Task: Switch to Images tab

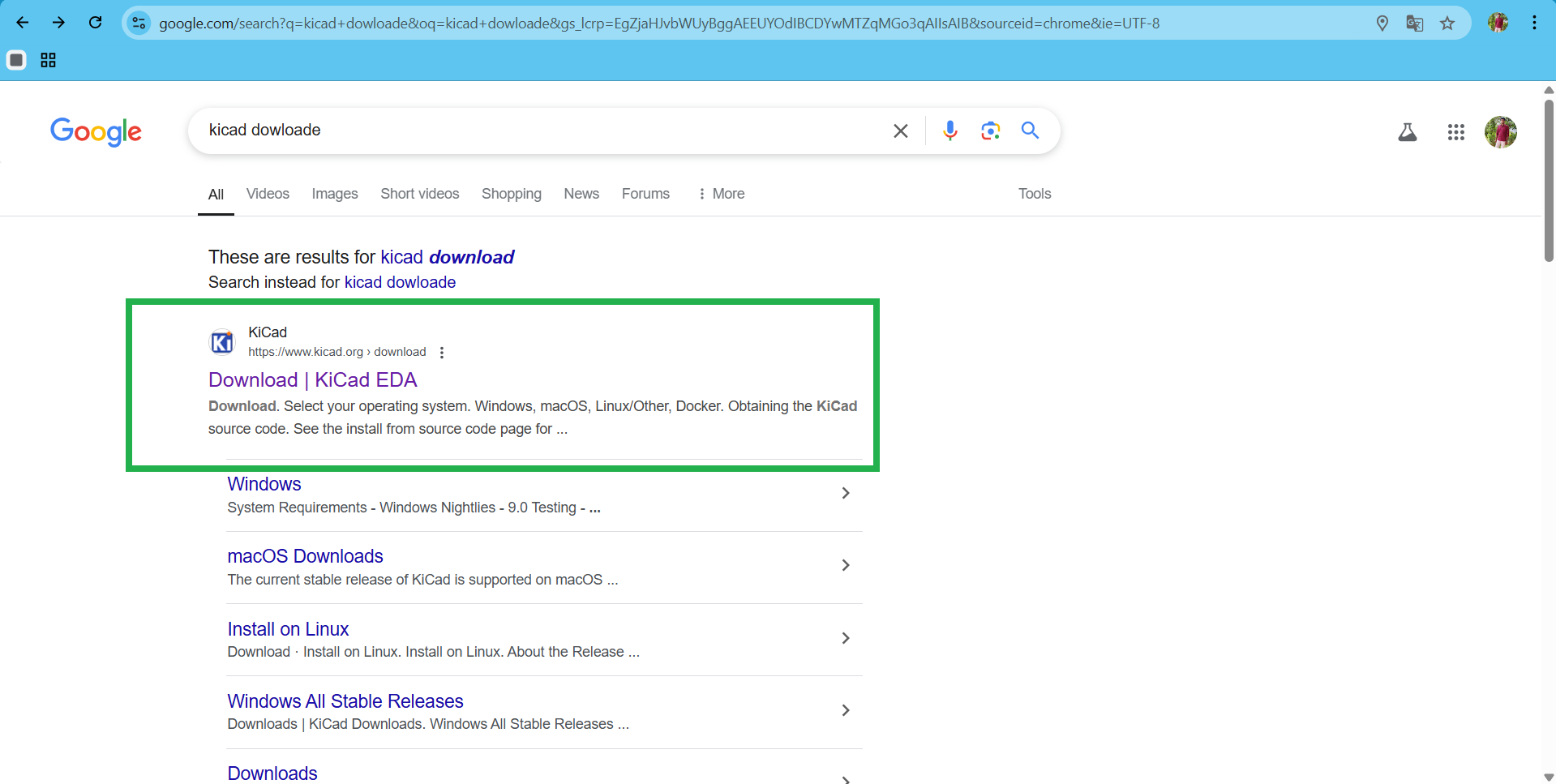Action: 335,194
